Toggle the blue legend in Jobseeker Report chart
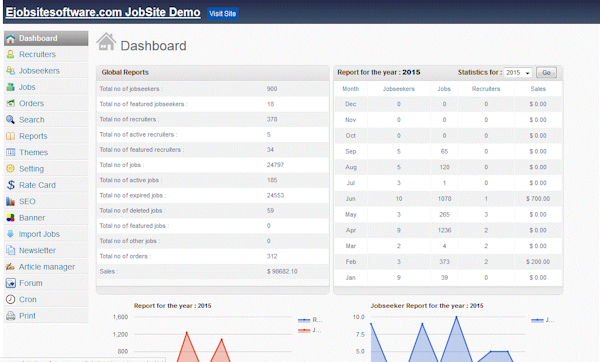This screenshot has width=600, height=362. (543, 320)
